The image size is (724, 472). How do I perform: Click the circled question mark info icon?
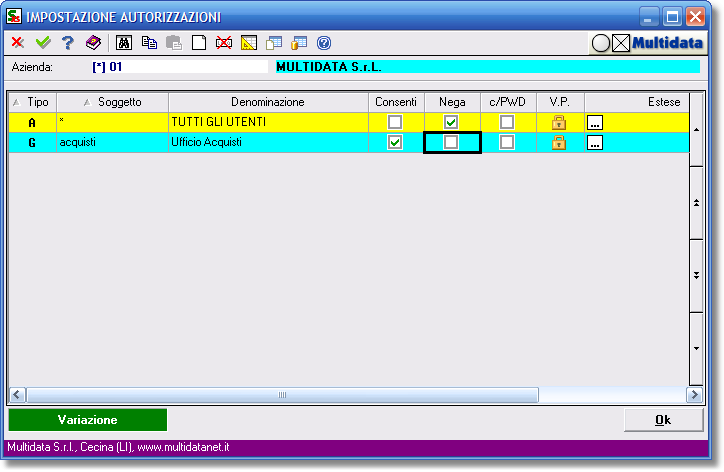[324, 43]
